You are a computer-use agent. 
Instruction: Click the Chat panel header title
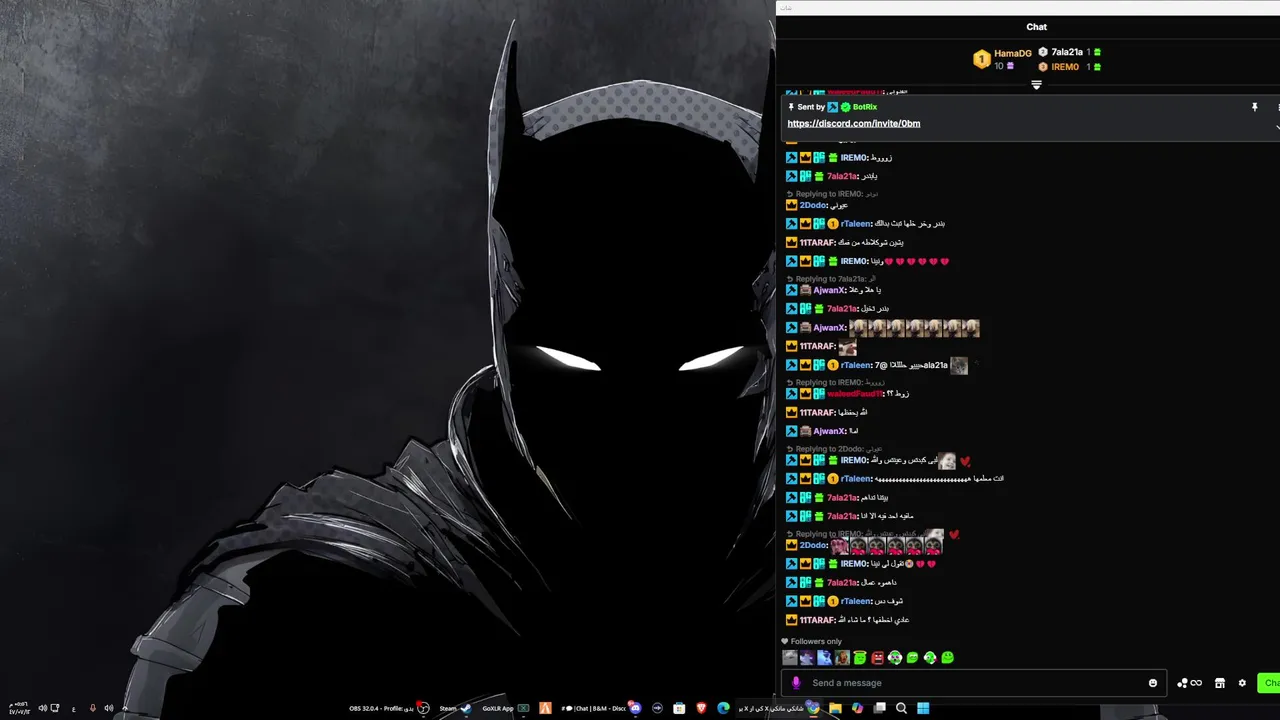coord(1036,27)
